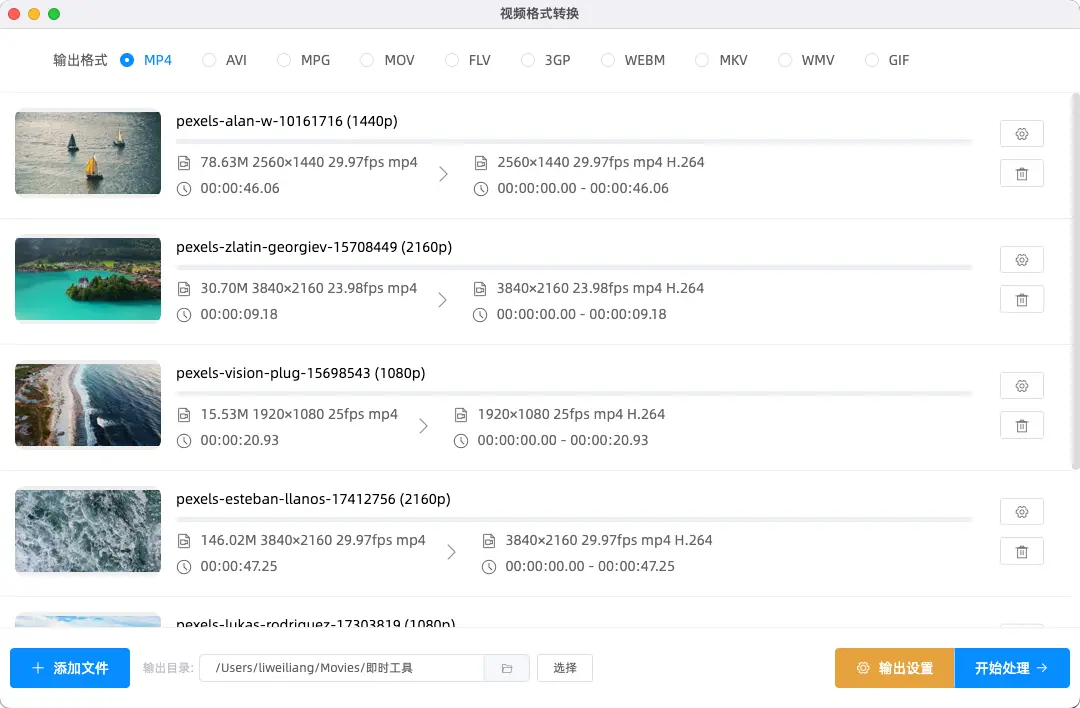Click clock icon beside 00:00:00.00 - 00:00:47.25

coord(489,567)
